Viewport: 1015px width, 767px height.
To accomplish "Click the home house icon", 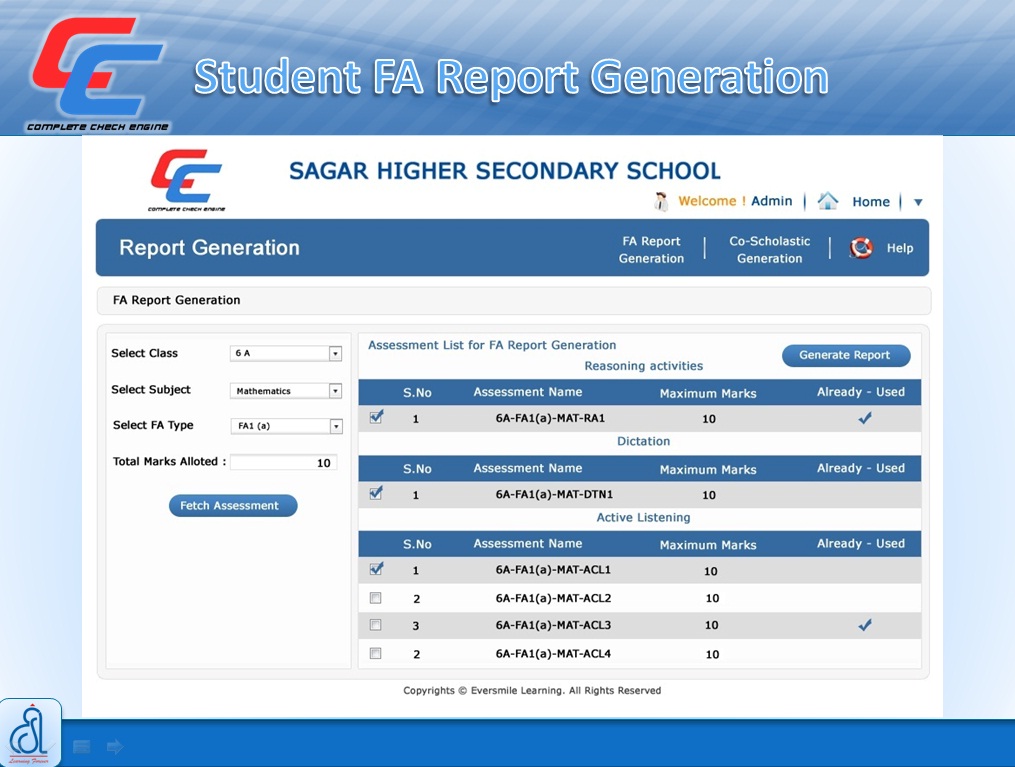I will coord(827,201).
